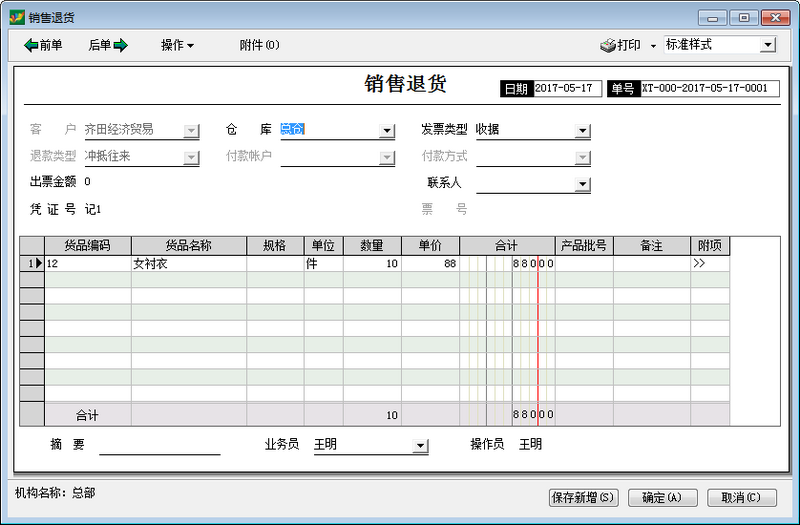Screen dimensions: 800x525
Task: Open the 联系人 contact dropdown
Action: pos(582,184)
